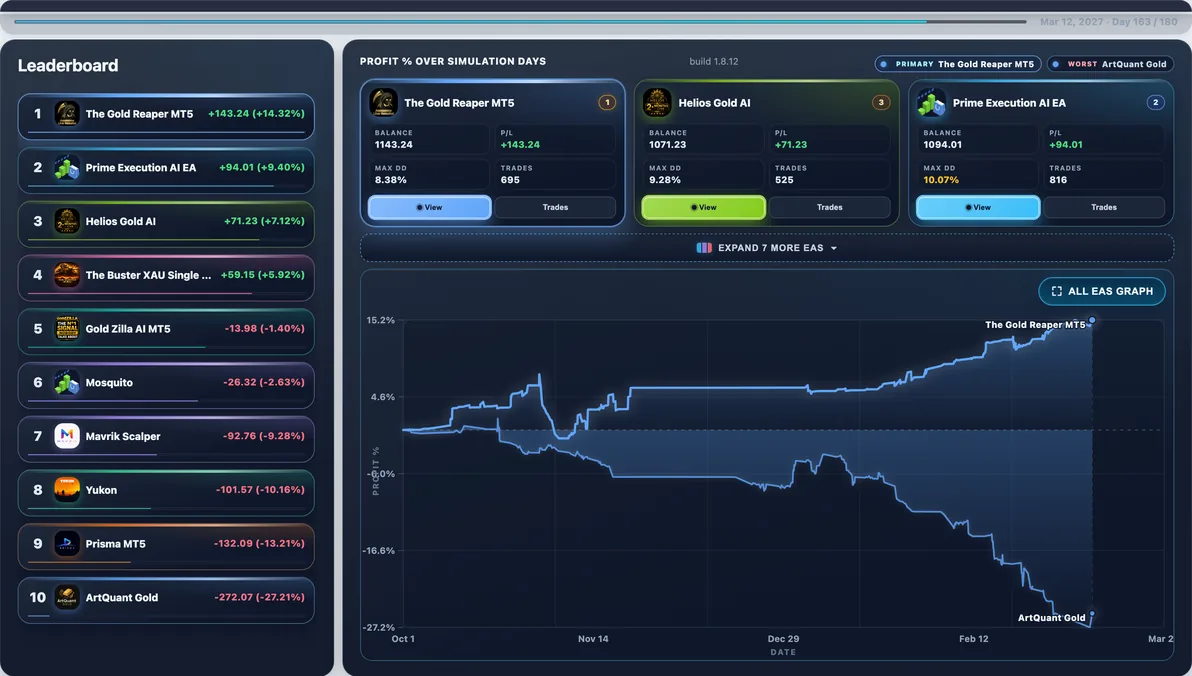Click build 1.8.12 version label
1192x676 pixels.
click(714, 62)
